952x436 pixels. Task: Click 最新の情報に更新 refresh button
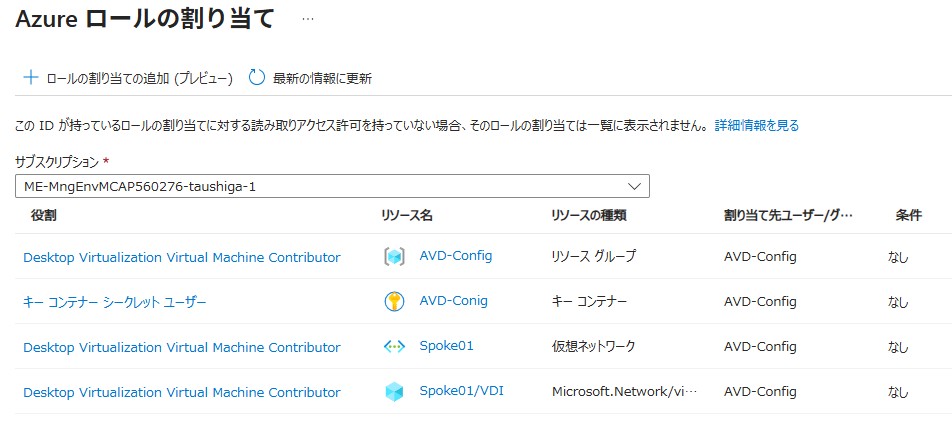(x=322, y=78)
